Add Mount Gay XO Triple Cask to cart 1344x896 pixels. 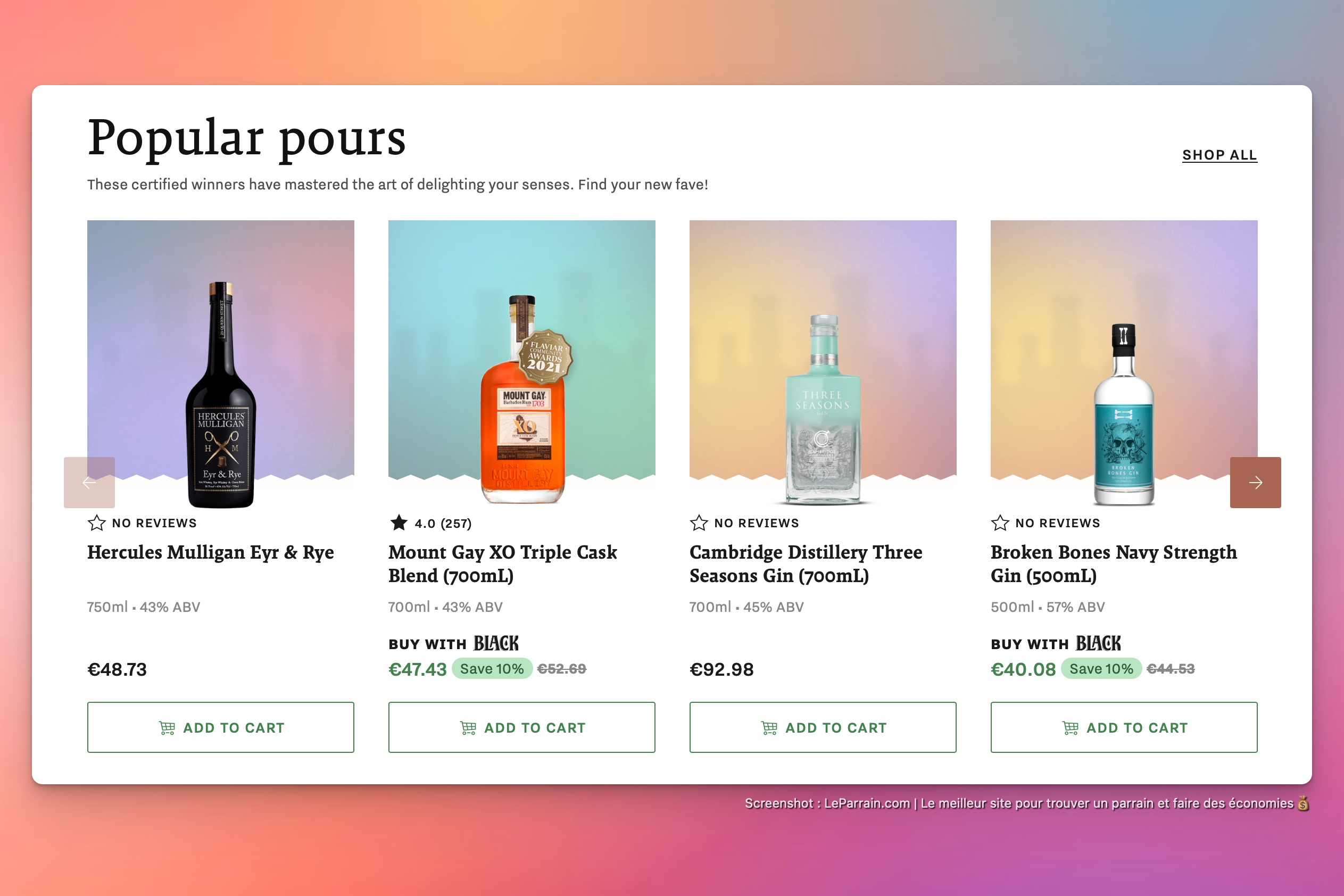522,727
